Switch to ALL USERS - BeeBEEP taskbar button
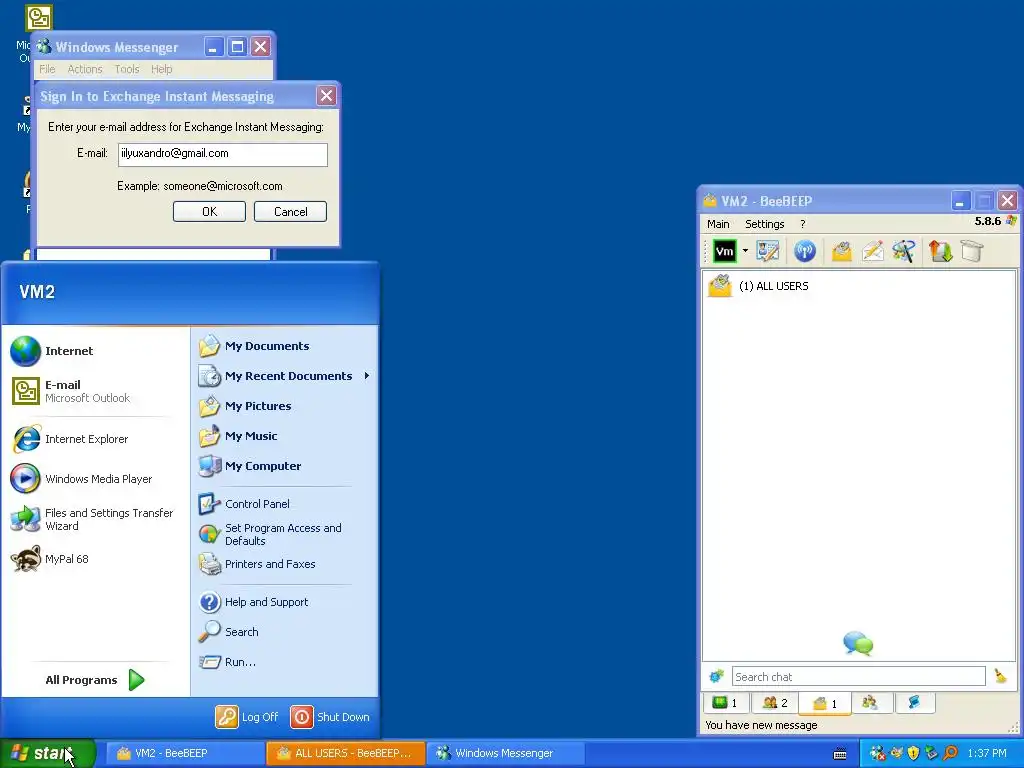 pyautogui.click(x=346, y=753)
